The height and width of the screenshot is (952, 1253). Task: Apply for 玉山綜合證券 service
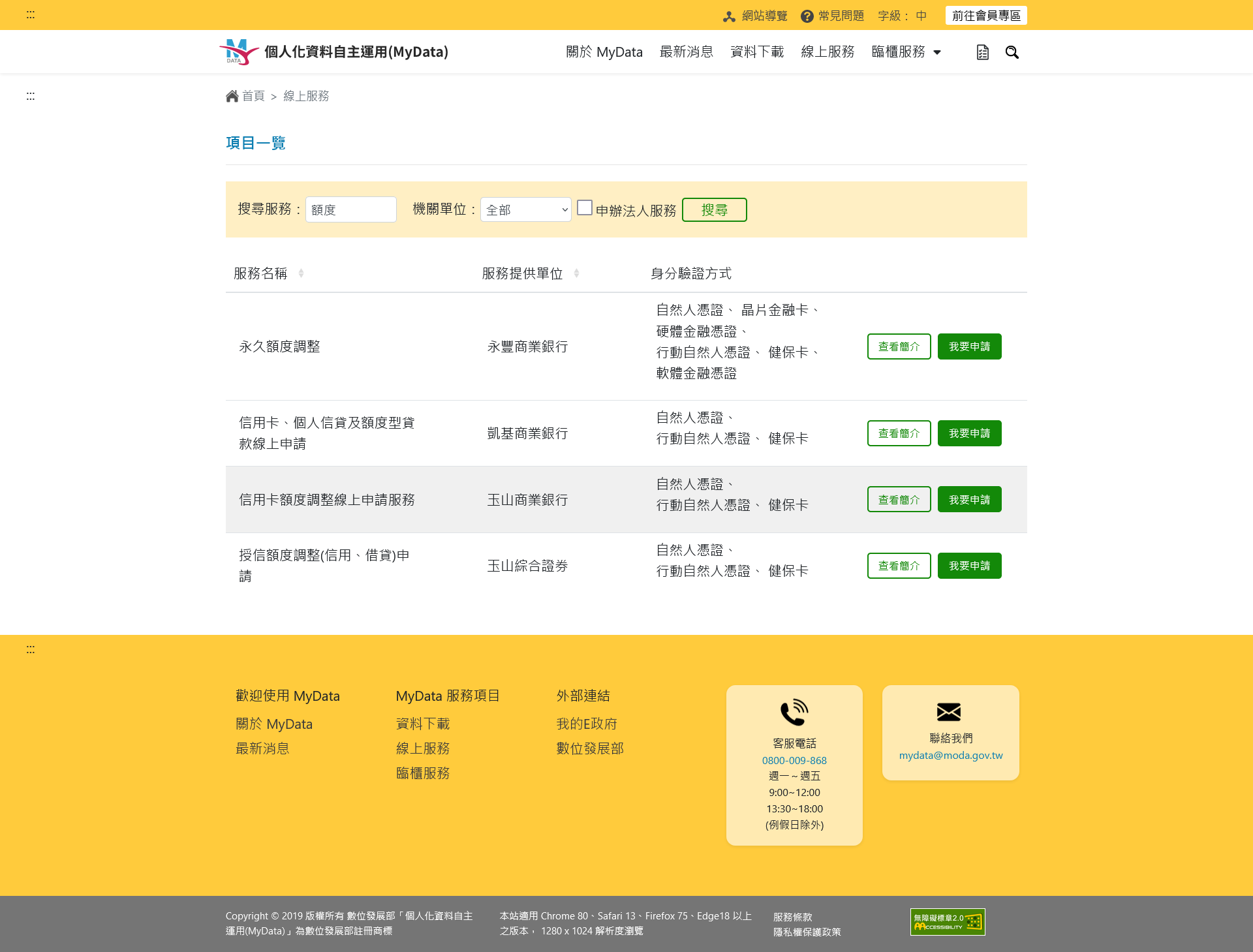coord(969,566)
